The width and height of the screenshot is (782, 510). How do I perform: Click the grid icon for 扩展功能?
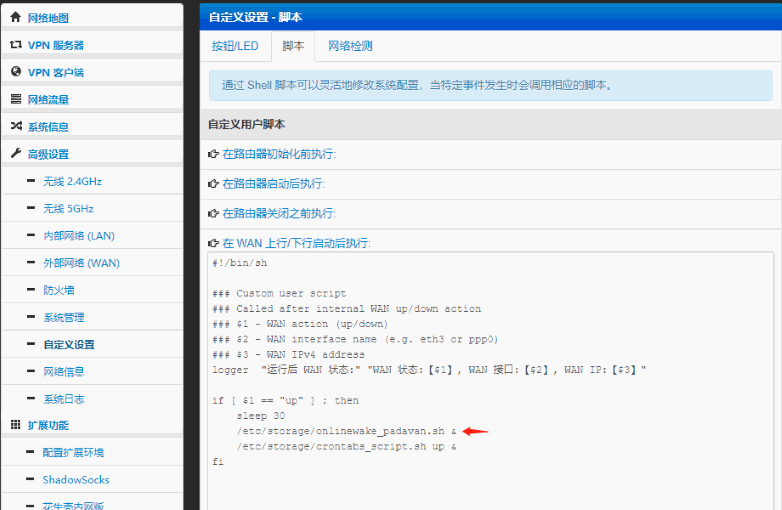click(16, 425)
